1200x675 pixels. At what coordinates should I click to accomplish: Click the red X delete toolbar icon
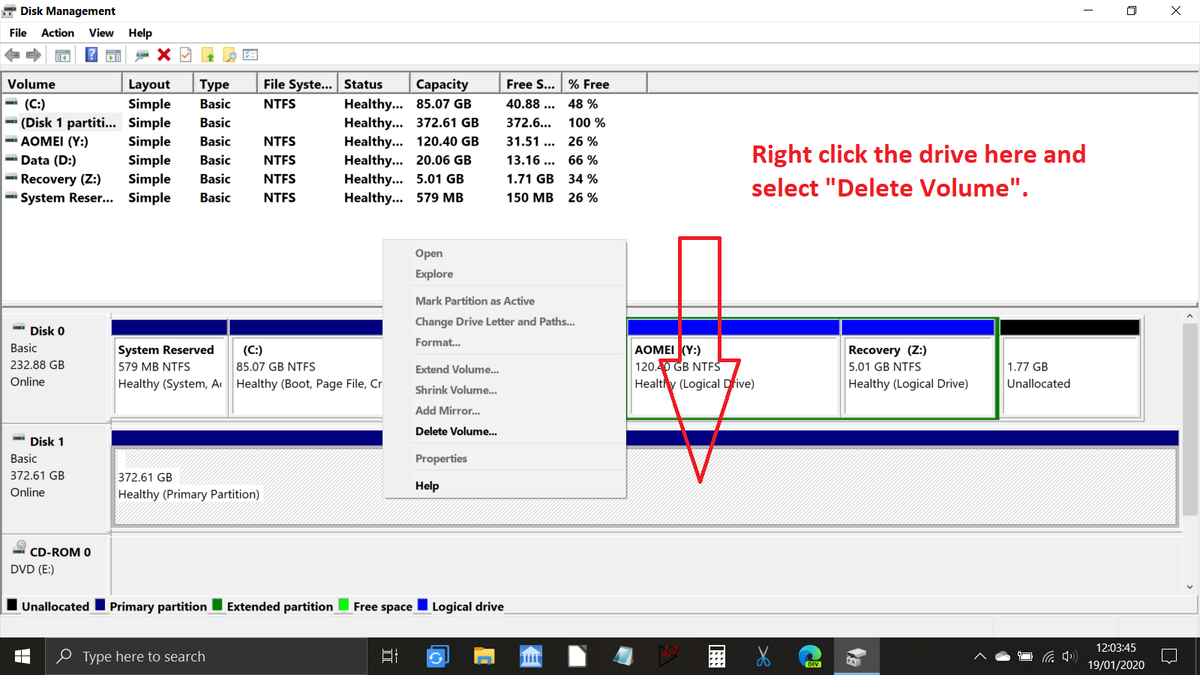164,55
